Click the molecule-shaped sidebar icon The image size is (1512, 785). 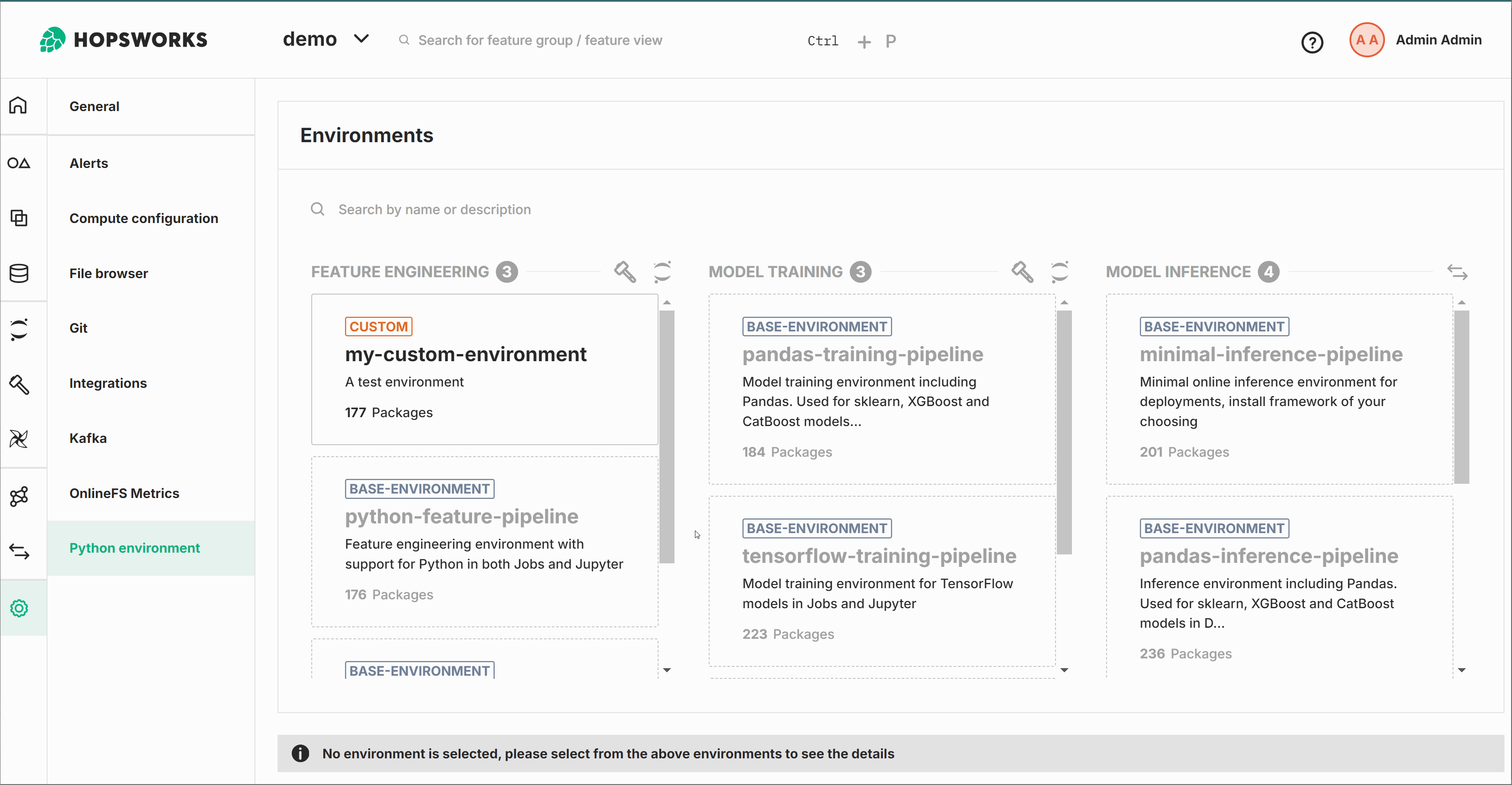click(19, 496)
